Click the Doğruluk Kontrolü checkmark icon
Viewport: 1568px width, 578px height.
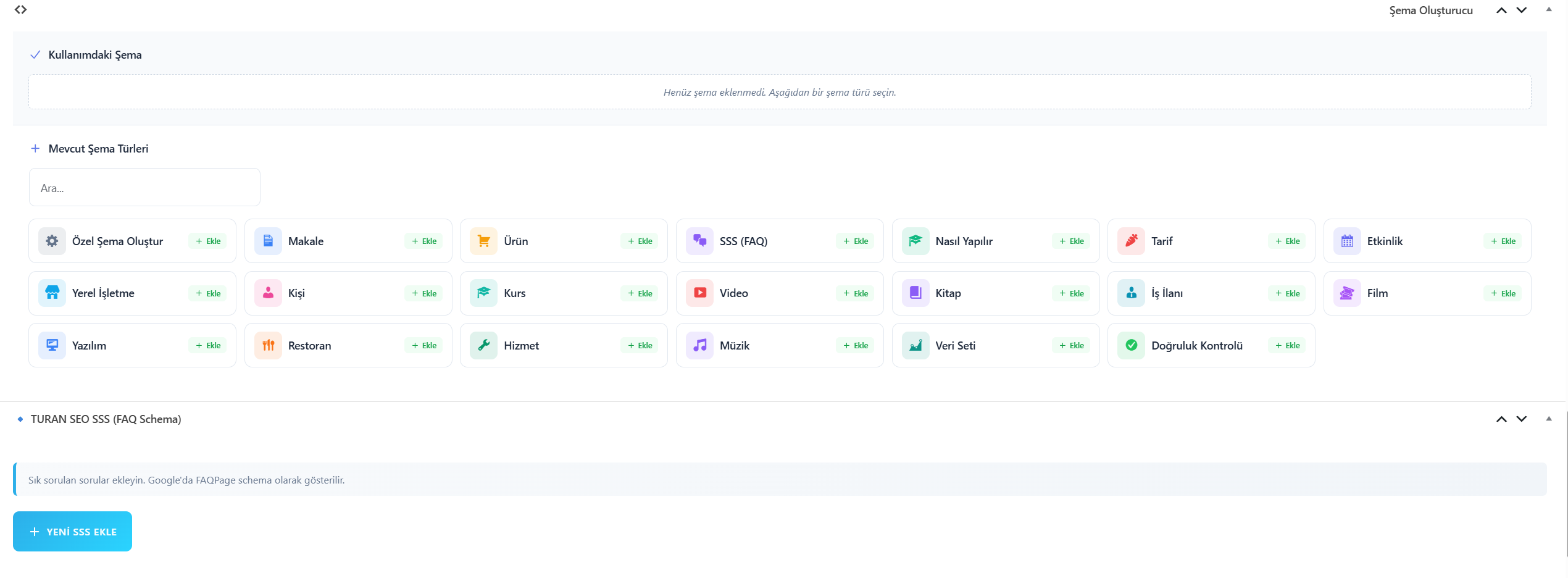click(1131, 345)
